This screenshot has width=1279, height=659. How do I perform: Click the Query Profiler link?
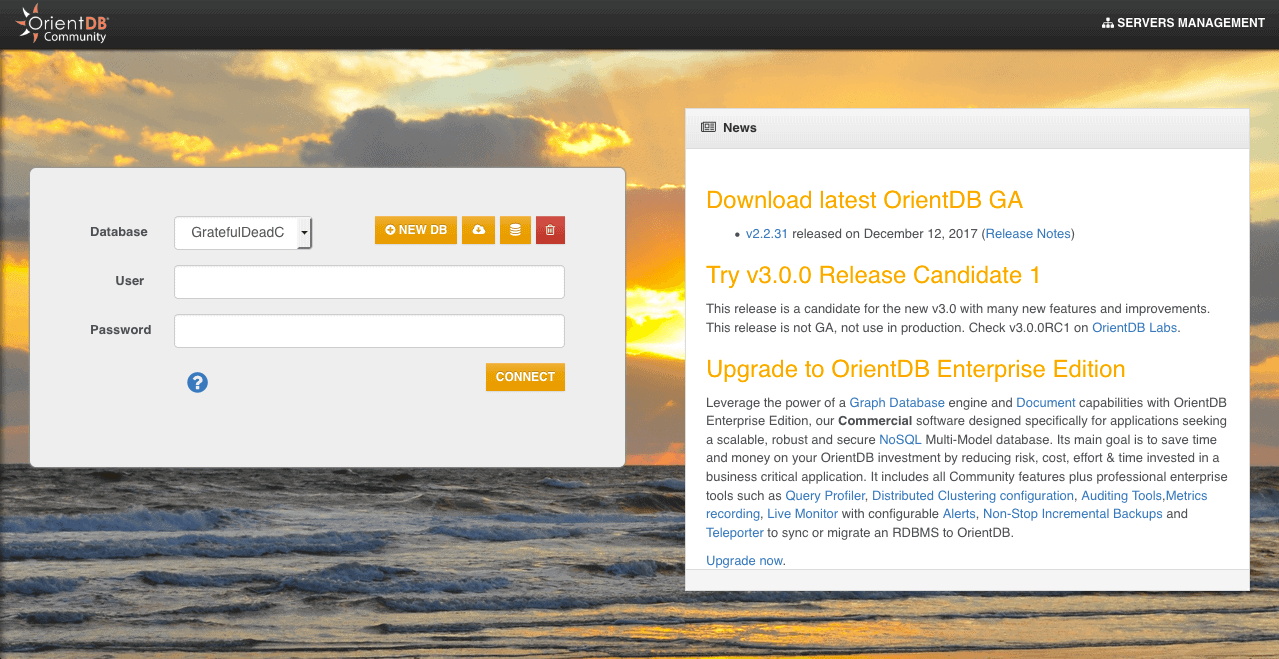coord(825,496)
